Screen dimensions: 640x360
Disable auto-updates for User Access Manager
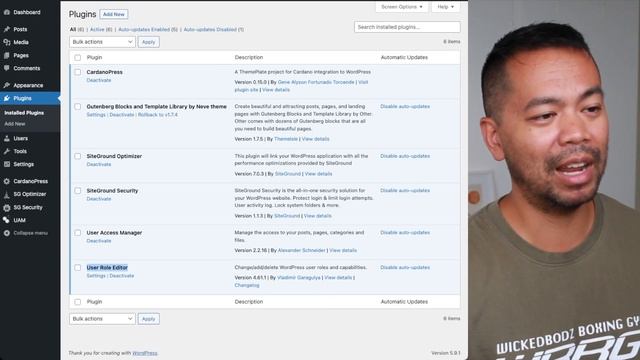click(405, 233)
